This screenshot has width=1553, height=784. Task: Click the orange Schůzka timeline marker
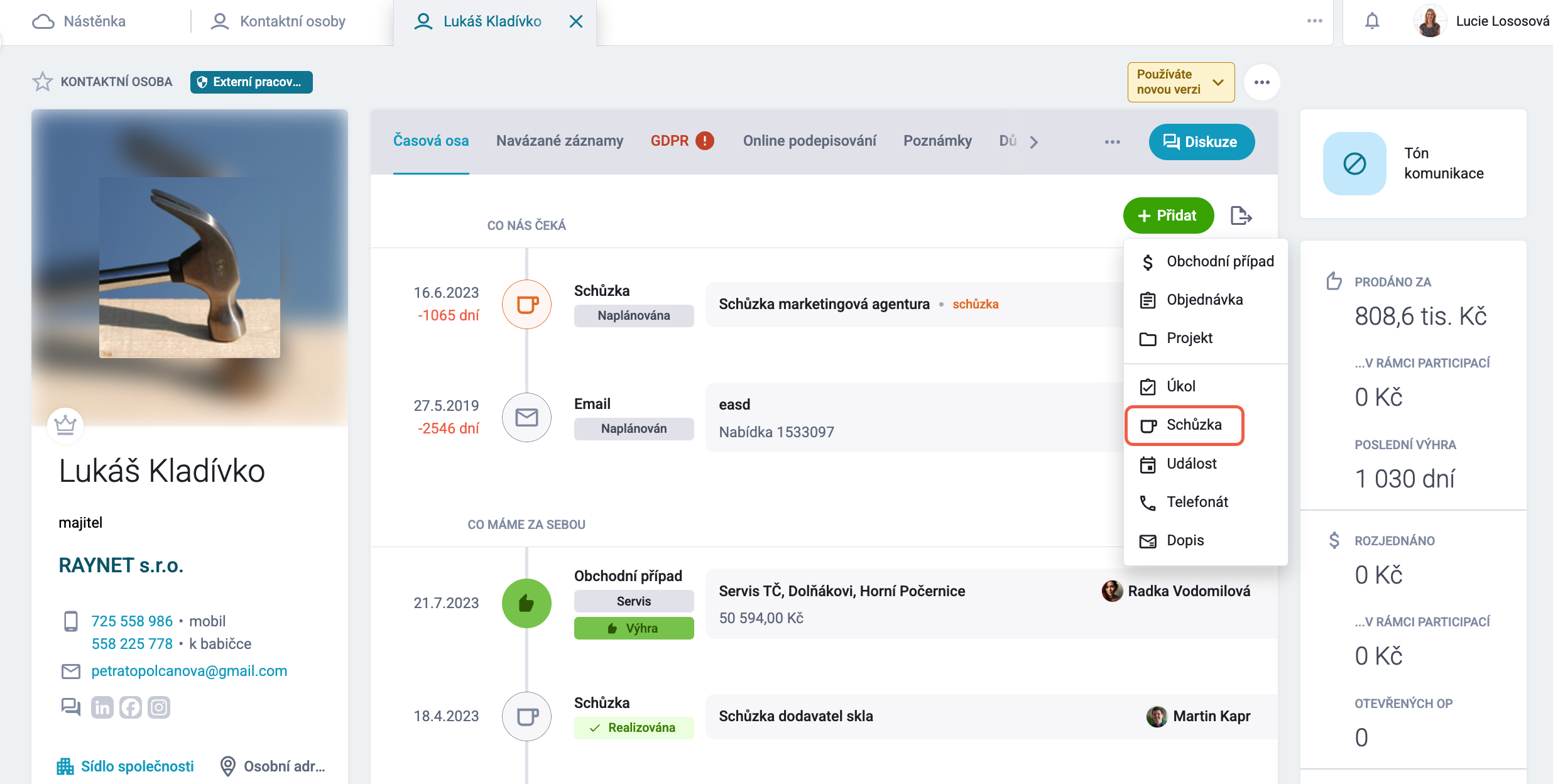(x=526, y=305)
